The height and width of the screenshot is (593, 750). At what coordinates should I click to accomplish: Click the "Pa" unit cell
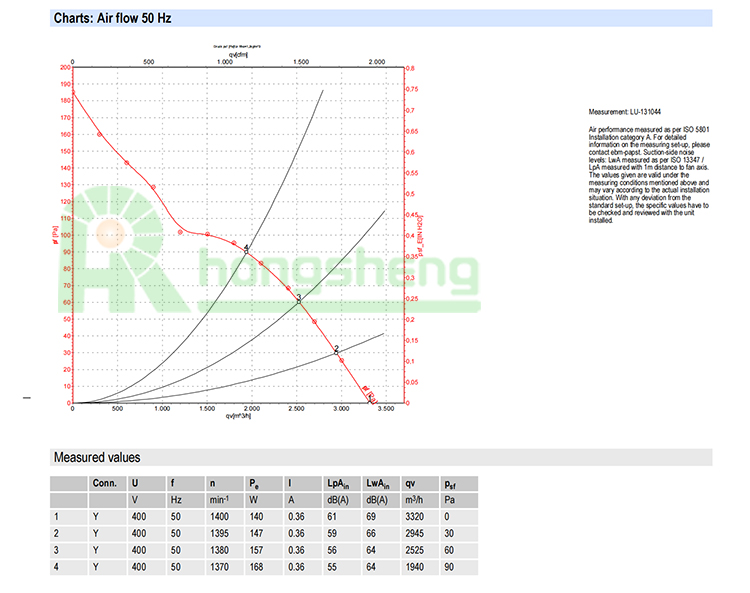450,500
